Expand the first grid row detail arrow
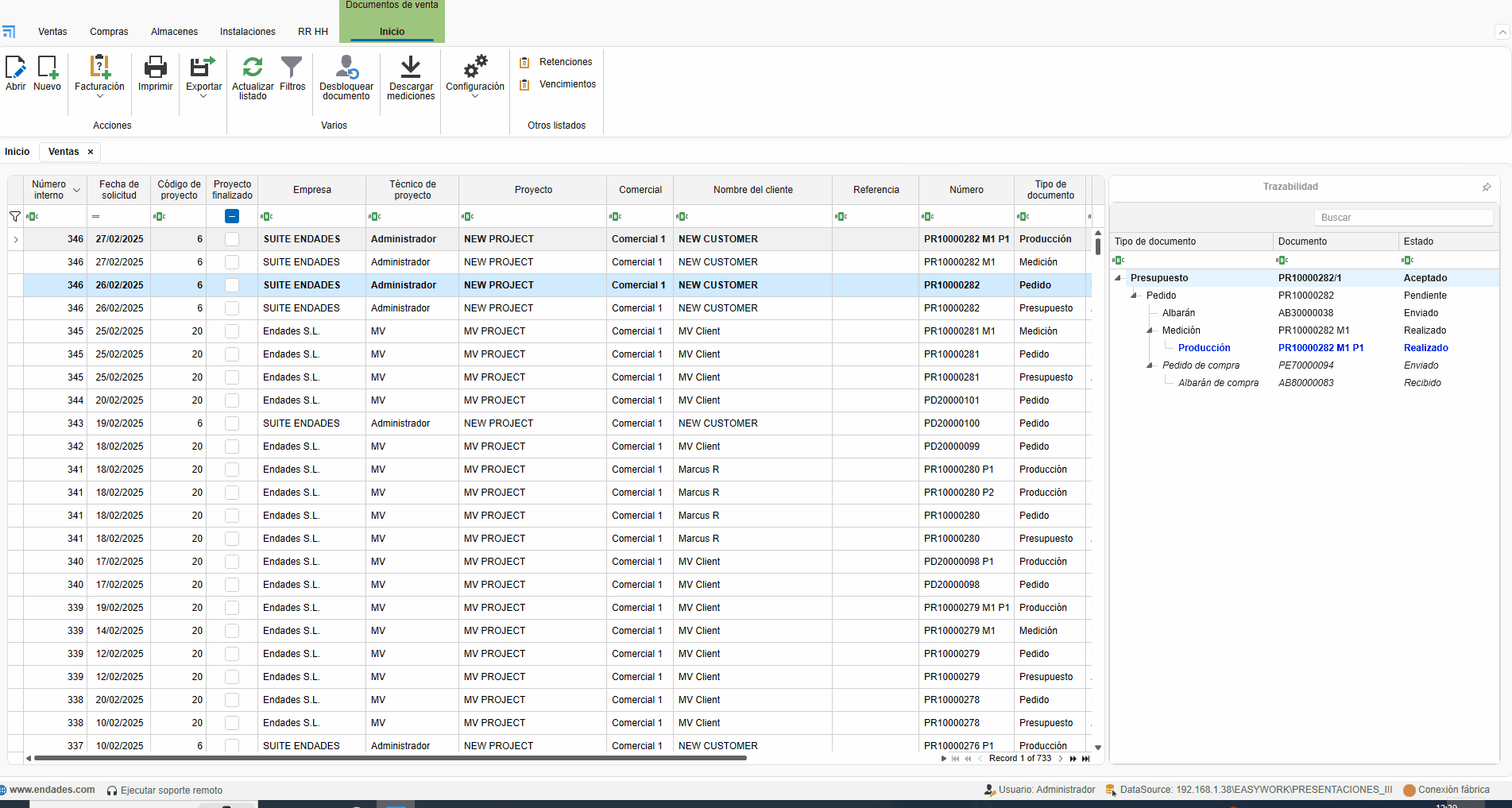This screenshot has height=808, width=1512. click(x=16, y=239)
